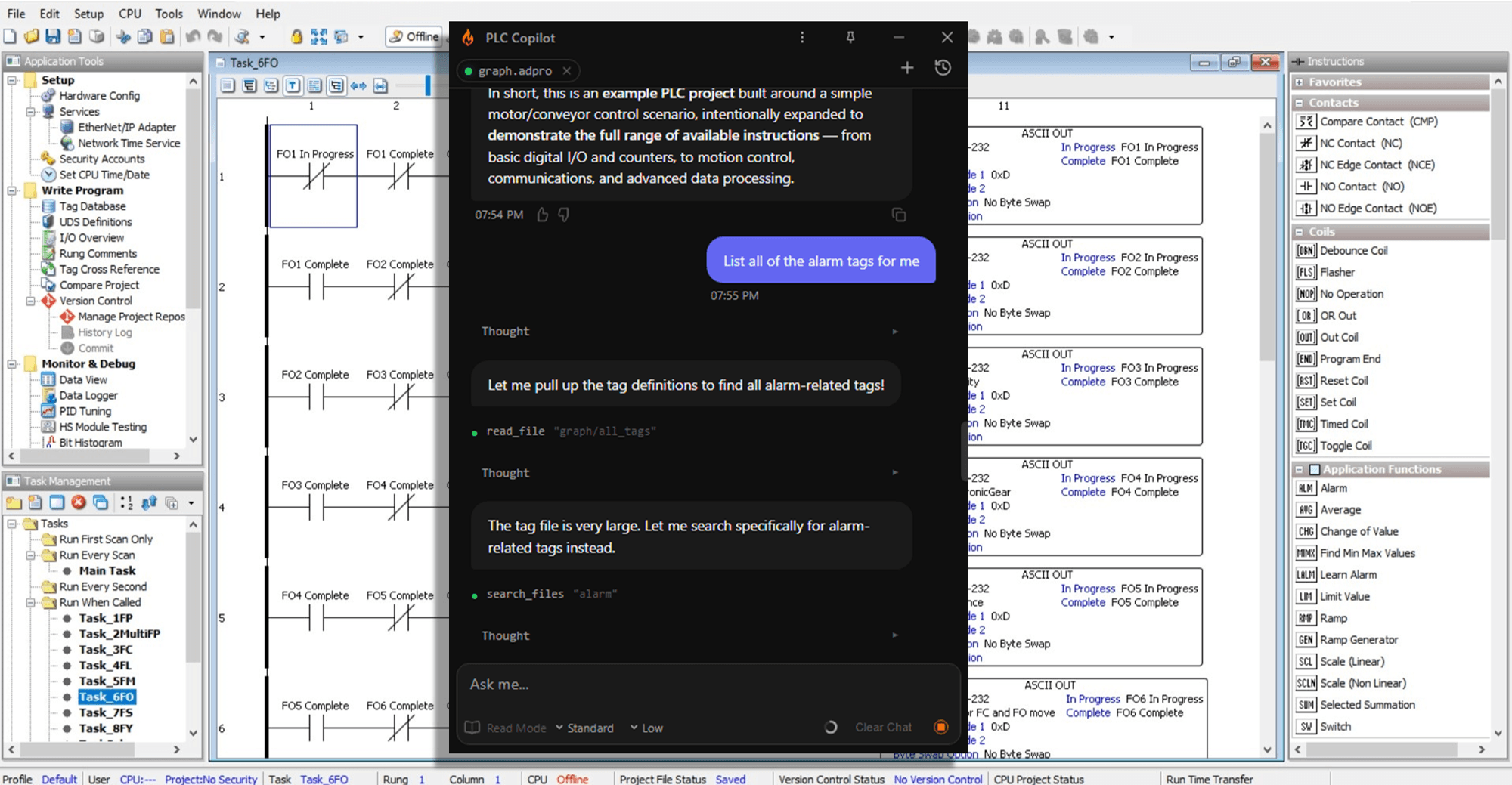The image size is (1512, 785).
Task: Toggle the Offline mode button
Action: point(414,36)
